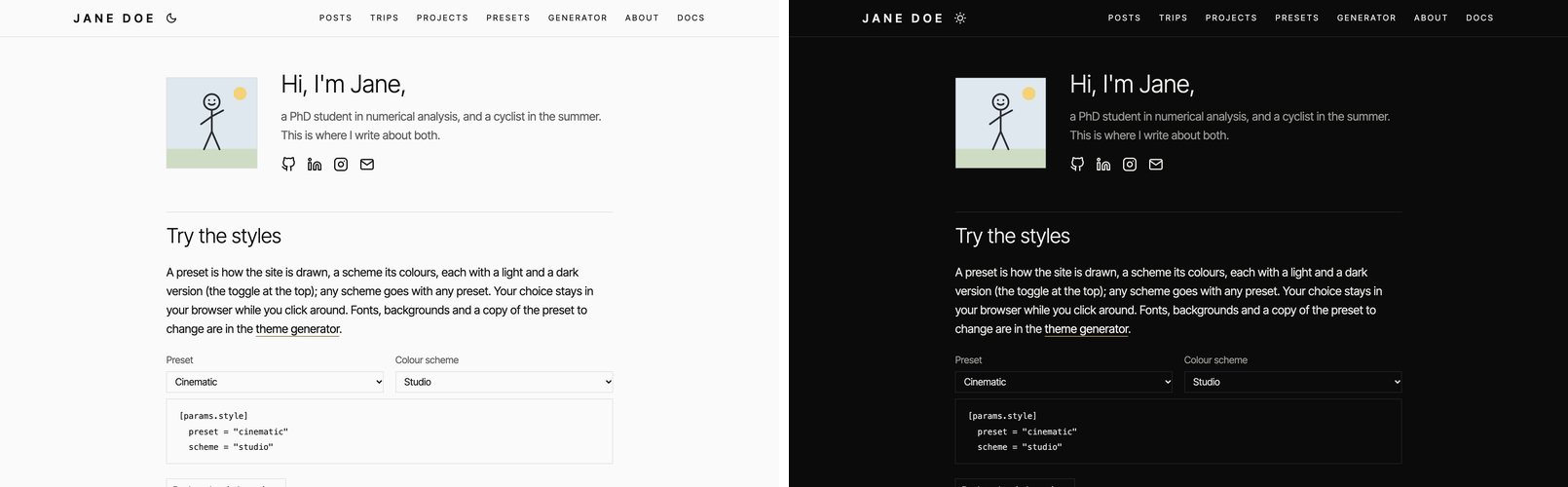Viewport: 1568px width, 487px height.
Task: Open PROJECTS in light pane navigation
Action: click(x=442, y=18)
